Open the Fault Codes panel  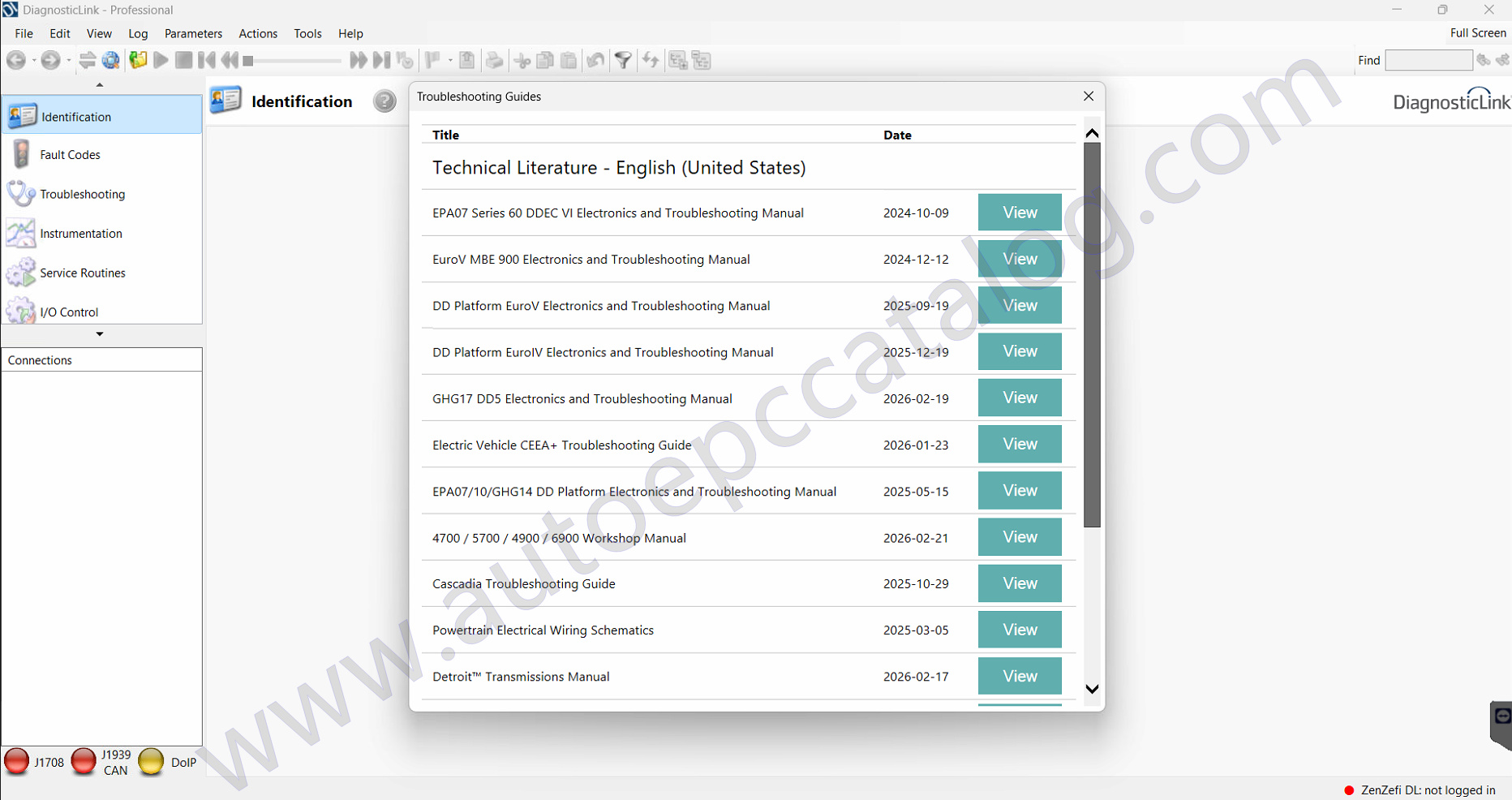[70, 155]
